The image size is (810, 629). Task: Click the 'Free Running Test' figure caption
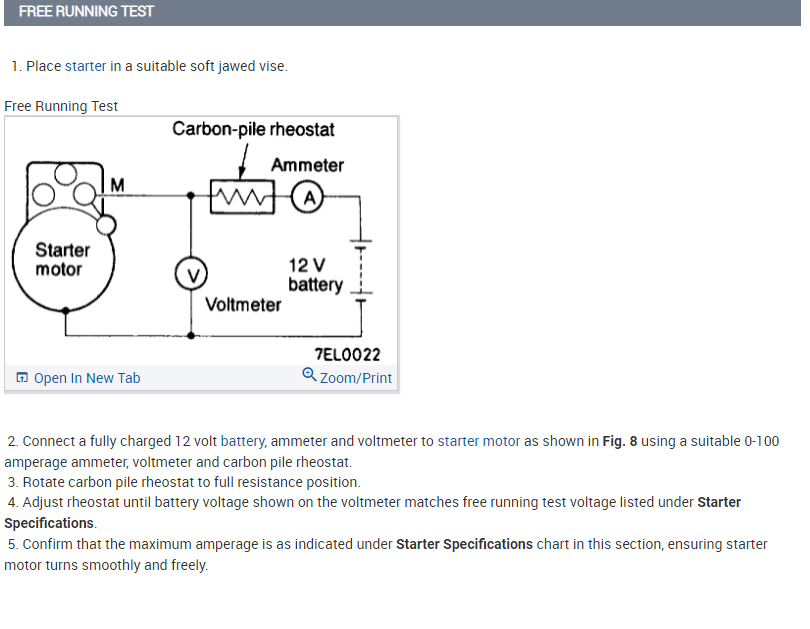(61, 106)
